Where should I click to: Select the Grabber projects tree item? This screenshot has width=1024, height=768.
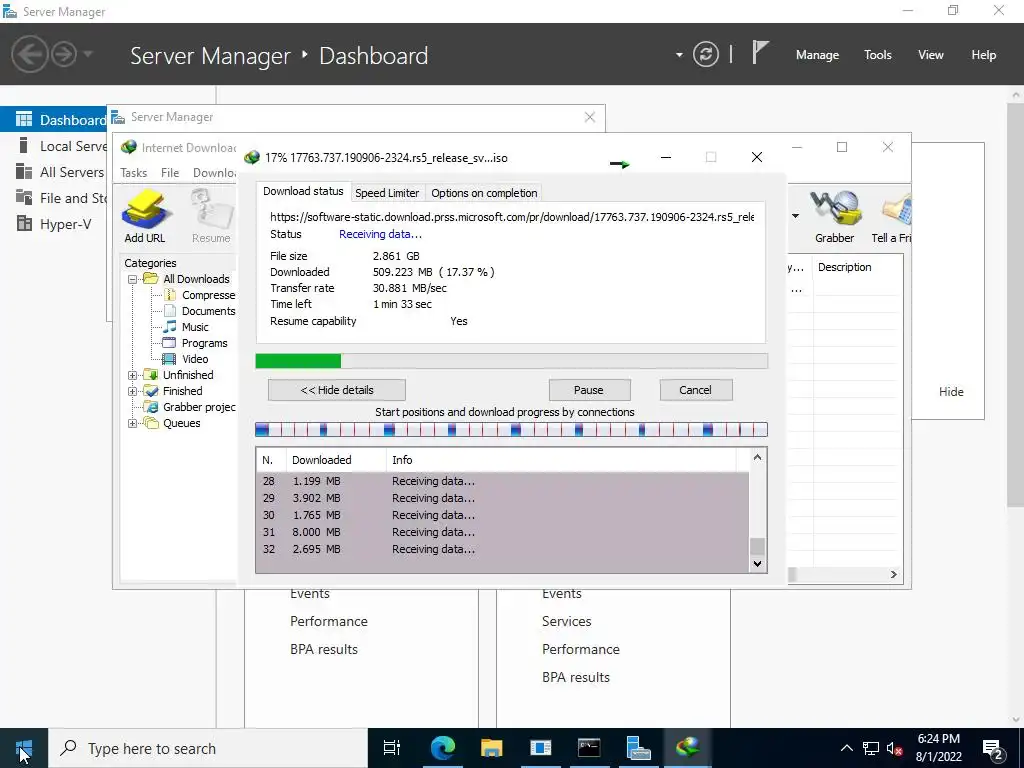pyautogui.click(x=199, y=407)
